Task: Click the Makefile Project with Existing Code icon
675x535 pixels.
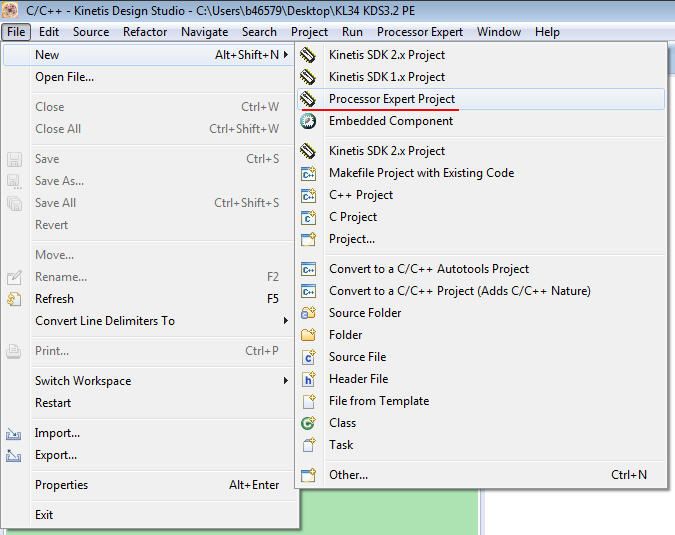Action: tap(308, 173)
